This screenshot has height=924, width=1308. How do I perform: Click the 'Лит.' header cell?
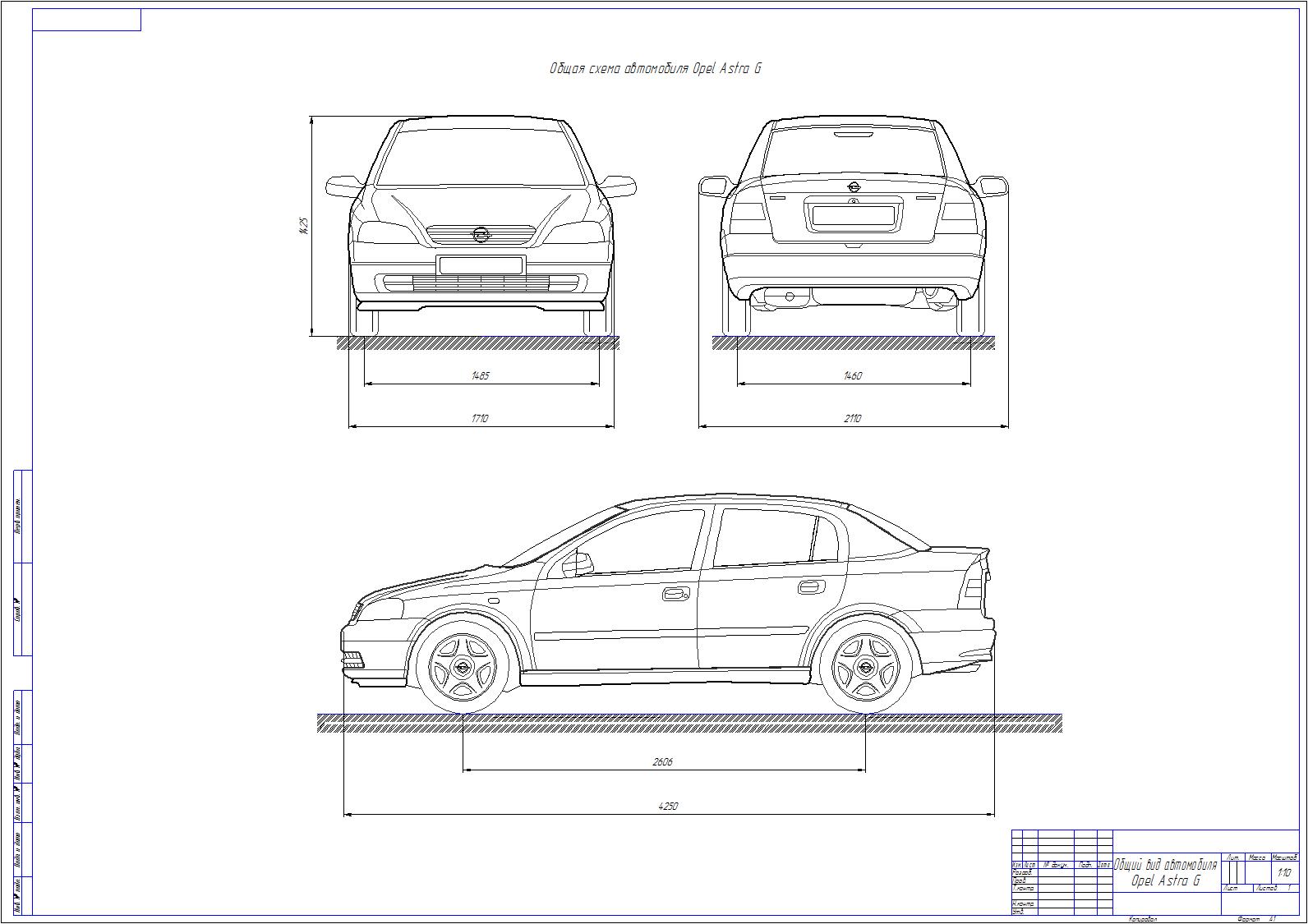(1232, 857)
